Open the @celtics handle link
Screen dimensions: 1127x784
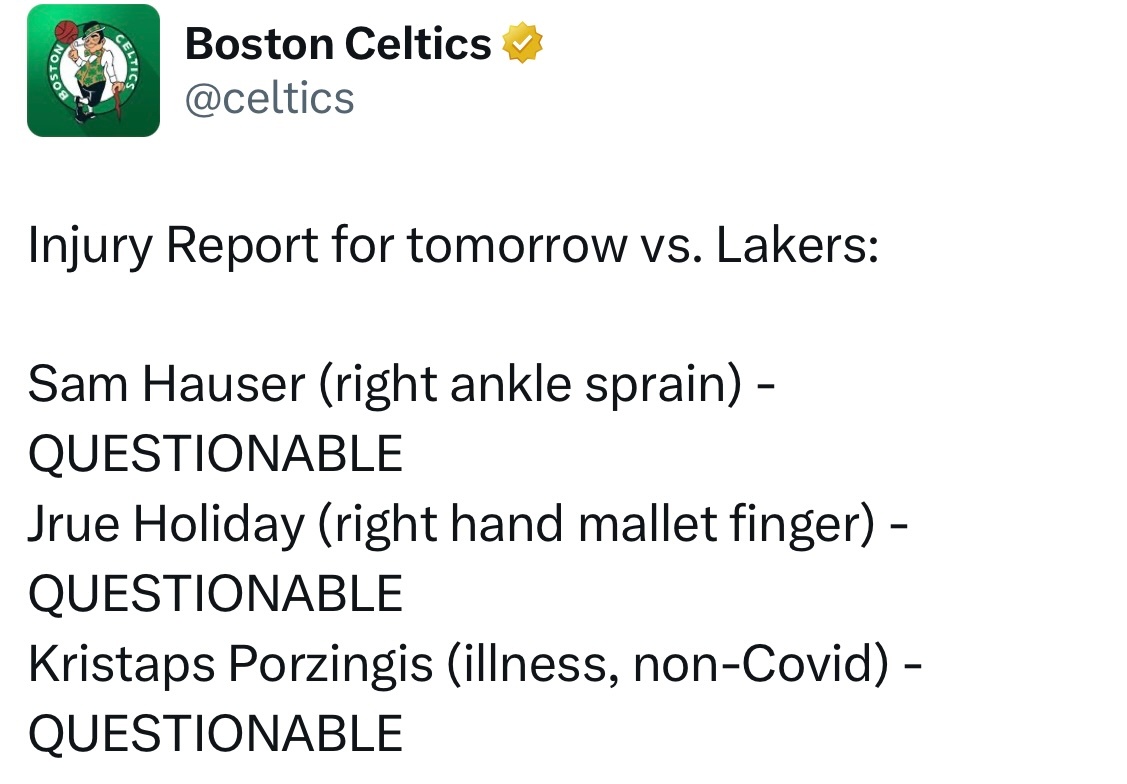point(270,98)
